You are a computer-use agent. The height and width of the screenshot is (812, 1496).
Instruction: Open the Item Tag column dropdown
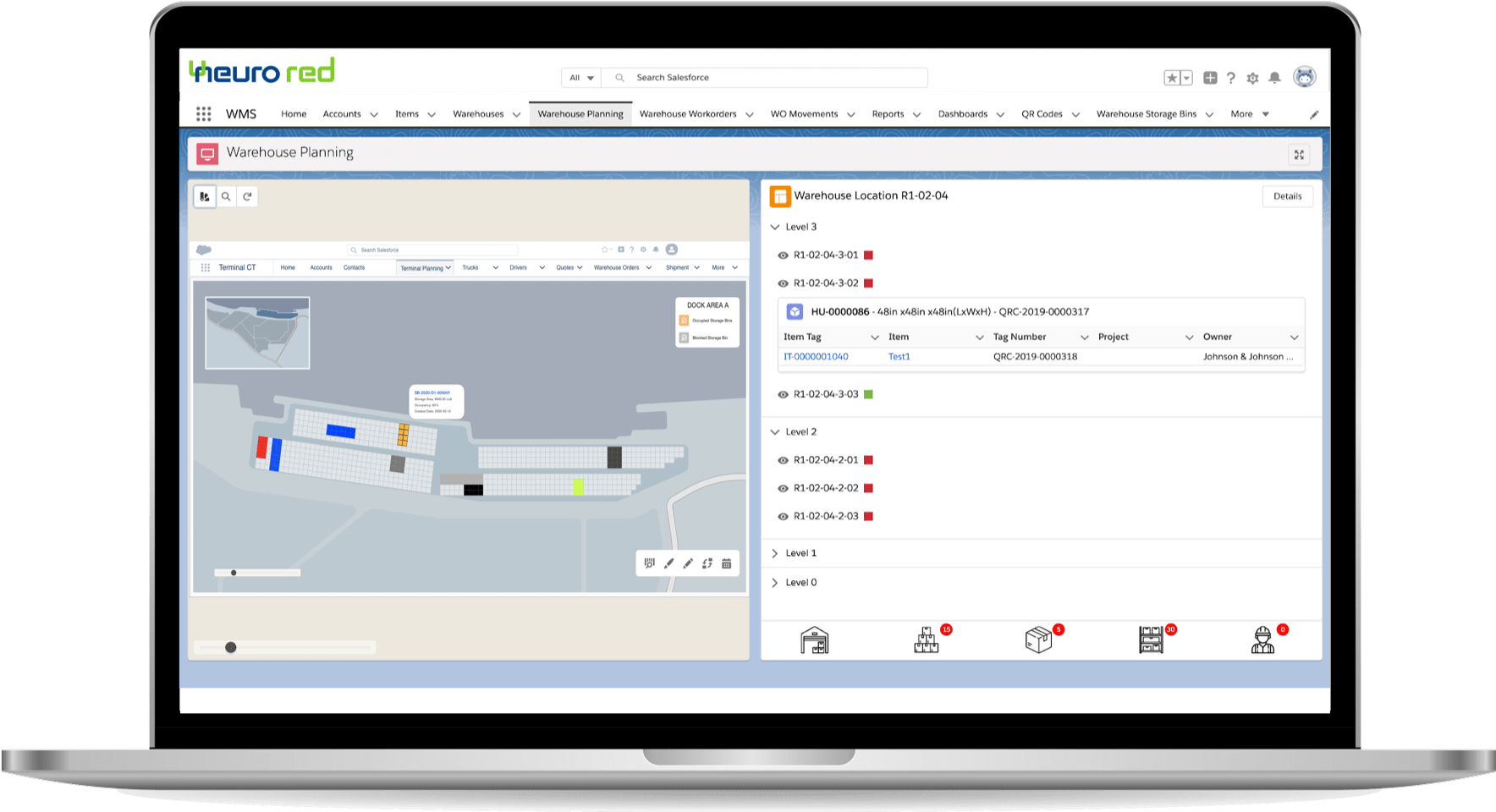click(877, 337)
